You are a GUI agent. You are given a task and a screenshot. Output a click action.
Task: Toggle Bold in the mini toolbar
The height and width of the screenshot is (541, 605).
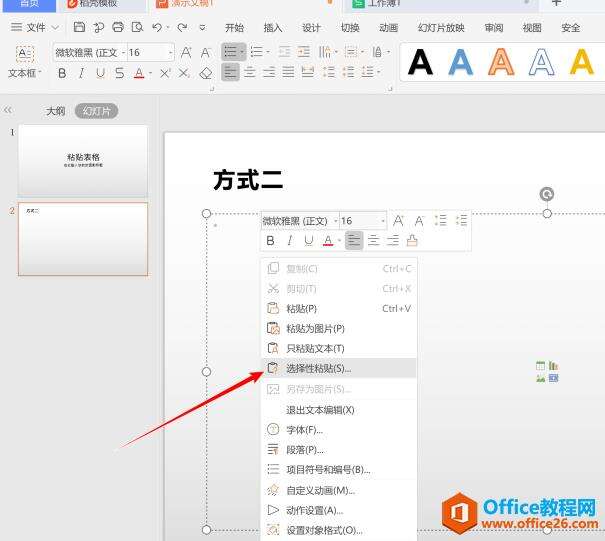[x=270, y=241]
